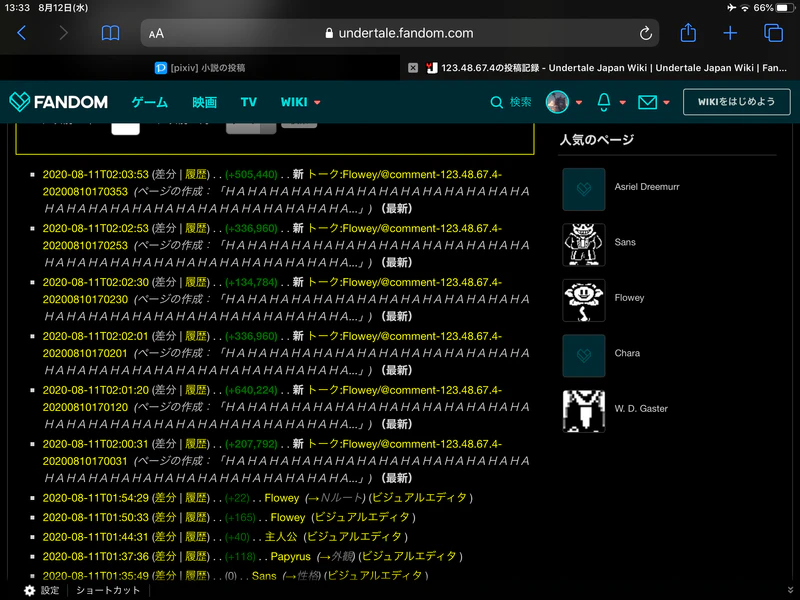Click the WIKIをはじめよう button

(x=737, y=102)
